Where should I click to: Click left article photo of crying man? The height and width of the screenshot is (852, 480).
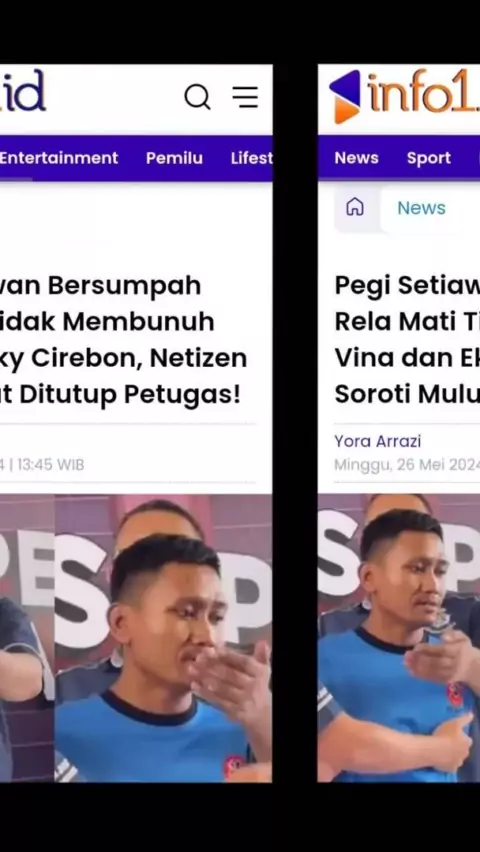coord(136,638)
